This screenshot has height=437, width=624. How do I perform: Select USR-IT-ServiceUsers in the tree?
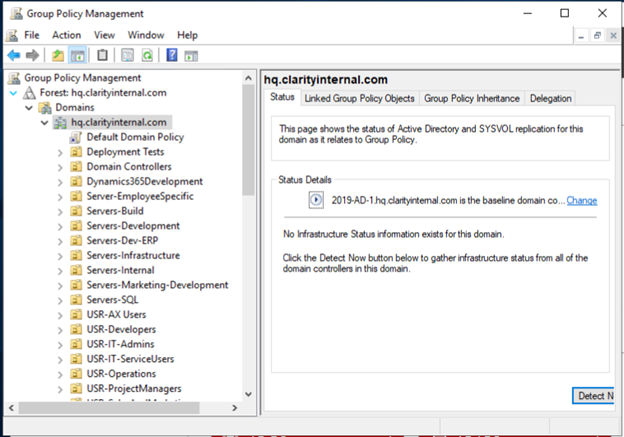(130, 359)
